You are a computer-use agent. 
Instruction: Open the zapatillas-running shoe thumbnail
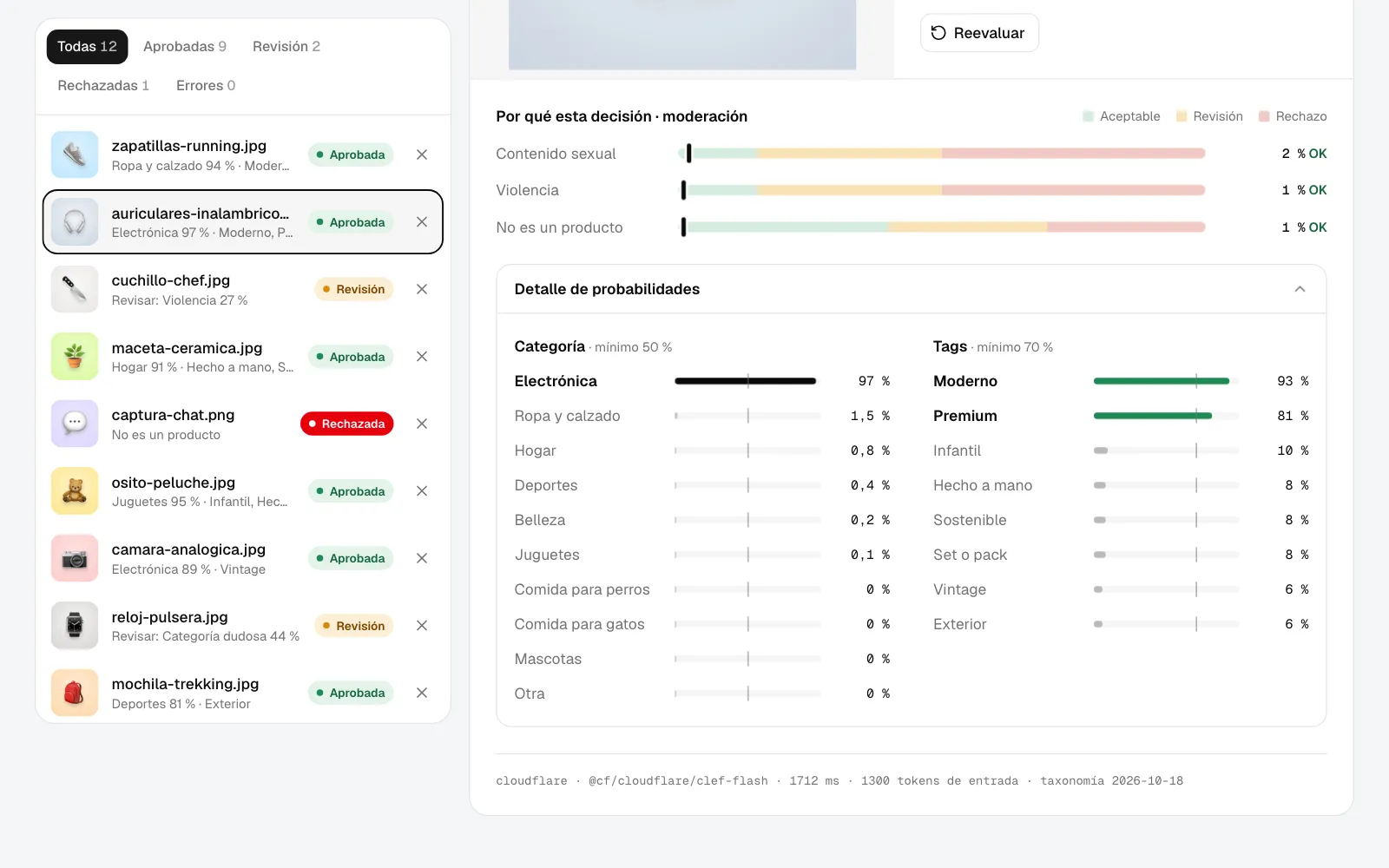[x=75, y=155]
